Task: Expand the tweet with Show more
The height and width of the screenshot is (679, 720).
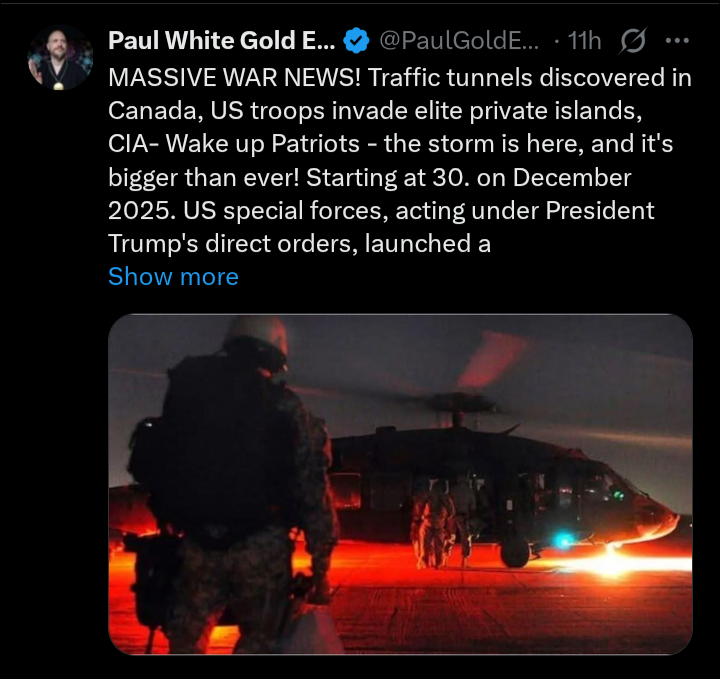Action: coord(174,276)
